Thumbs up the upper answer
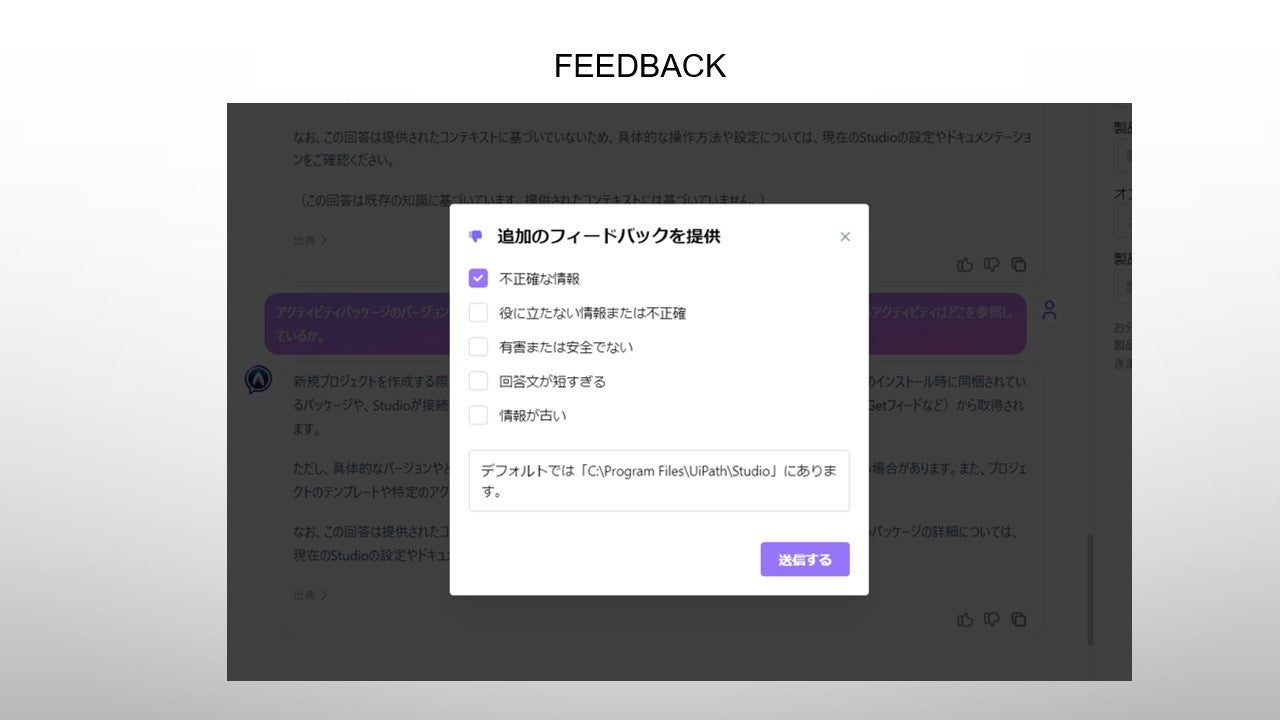The height and width of the screenshot is (720, 1280). click(x=965, y=264)
